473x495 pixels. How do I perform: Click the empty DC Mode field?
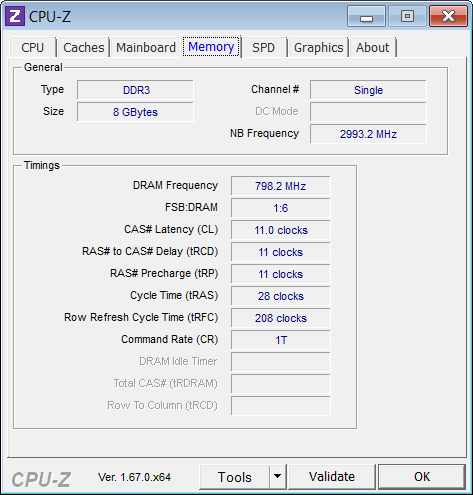click(368, 112)
